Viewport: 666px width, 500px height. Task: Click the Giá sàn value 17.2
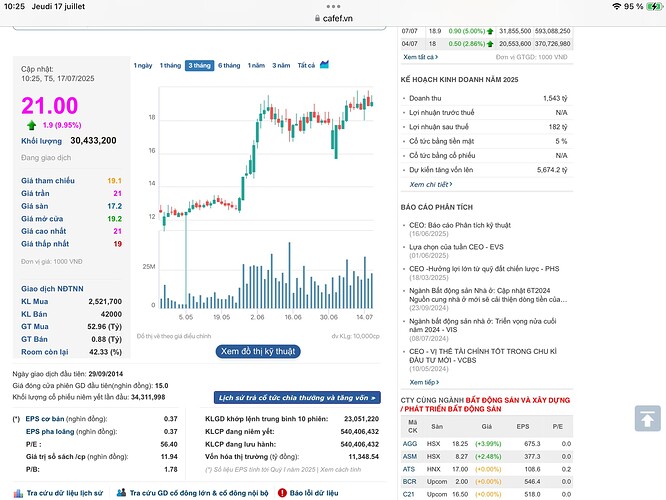(x=114, y=206)
